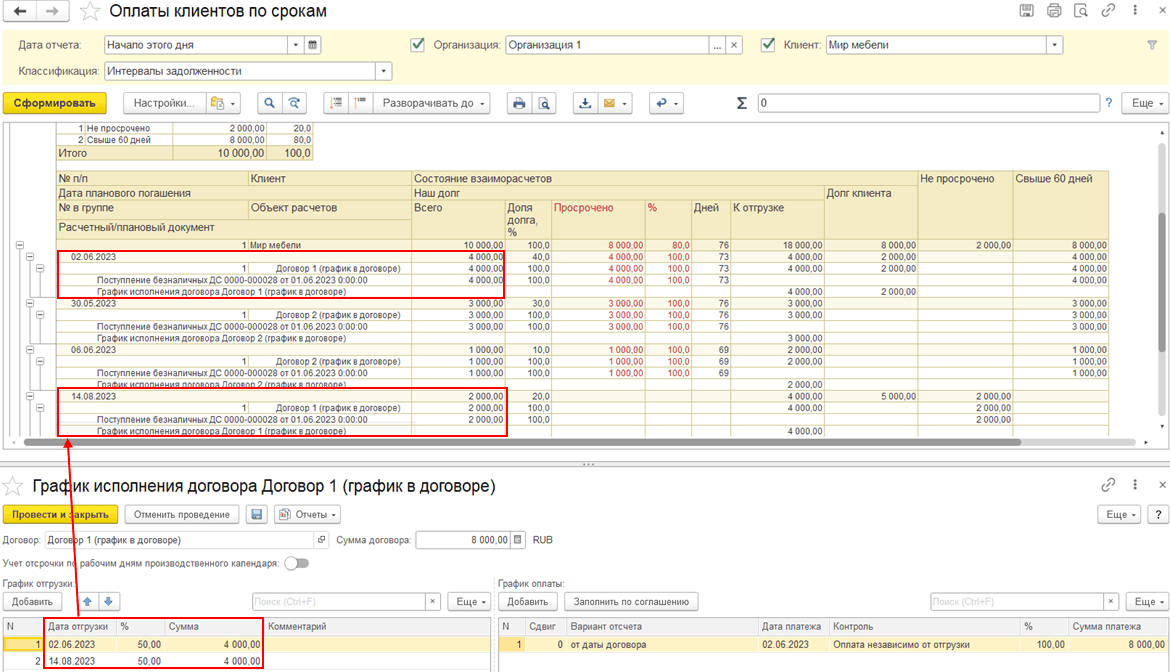The width and height of the screenshot is (1170, 672).
Task: Add report to favorites with star icon
Action: 90,12
